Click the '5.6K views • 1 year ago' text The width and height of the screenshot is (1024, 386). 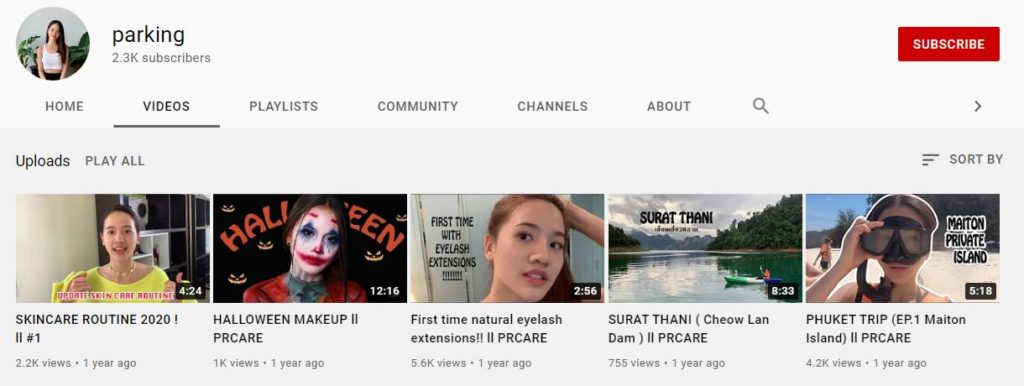pyautogui.click(x=472, y=363)
